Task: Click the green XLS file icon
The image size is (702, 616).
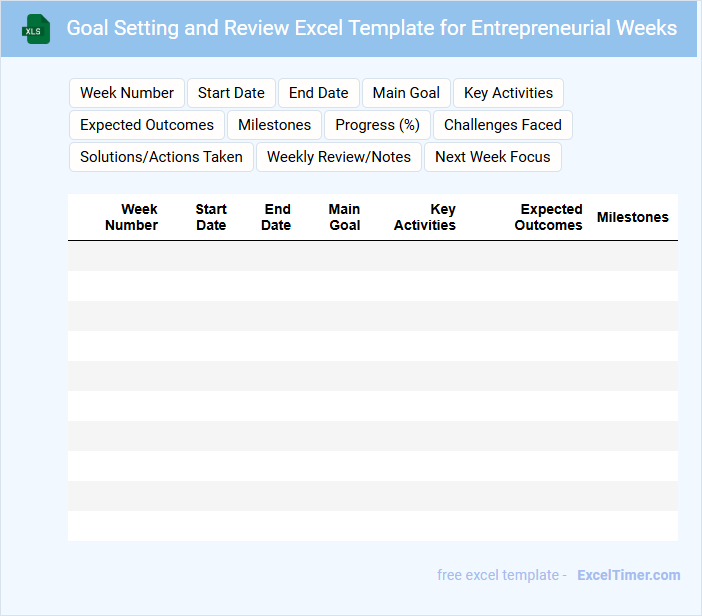Action: pyautogui.click(x=36, y=29)
